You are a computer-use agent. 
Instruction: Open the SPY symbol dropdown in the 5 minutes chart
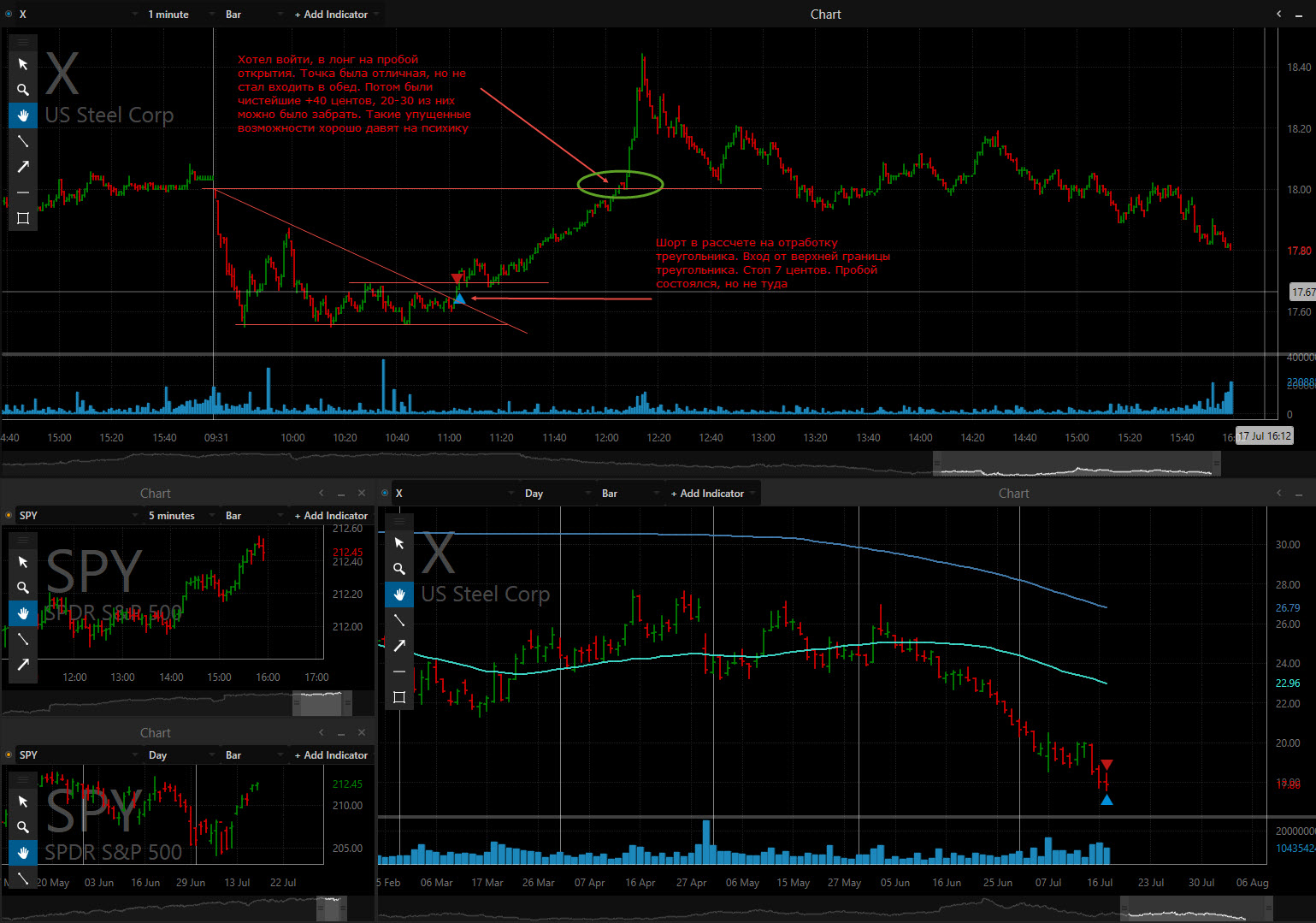pos(78,516)
